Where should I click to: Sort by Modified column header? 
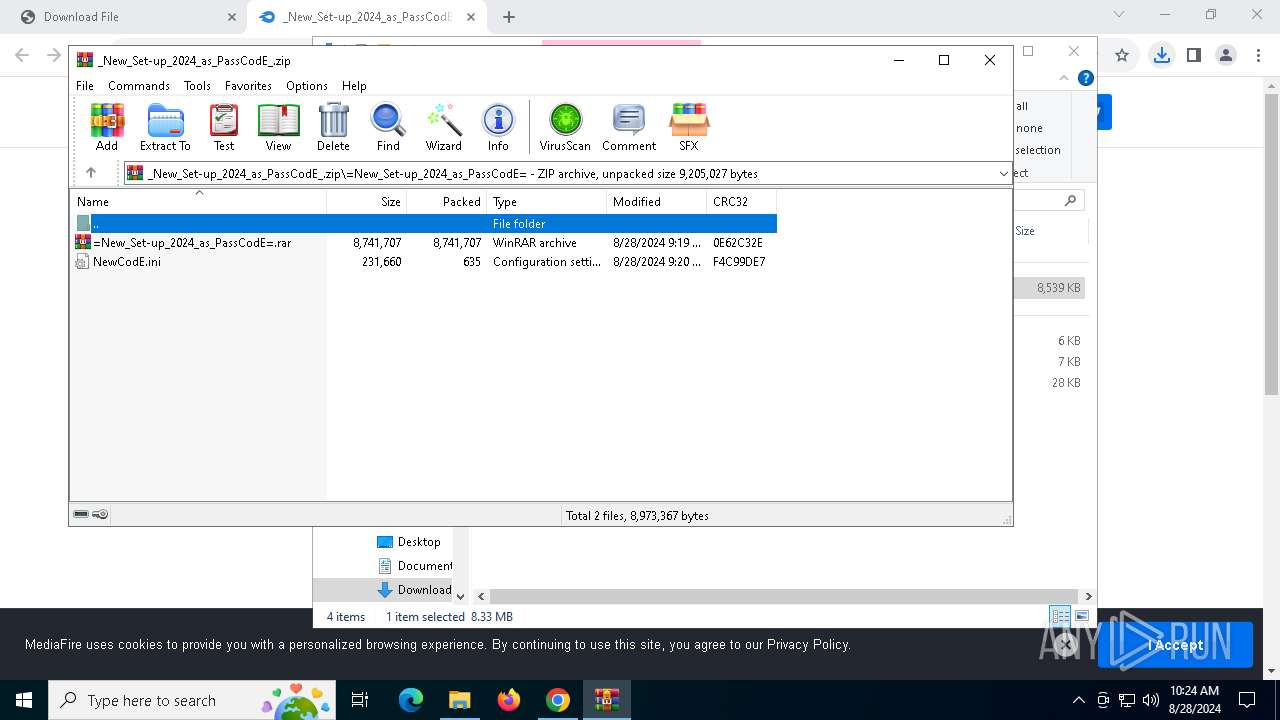[x=657, y=201]
